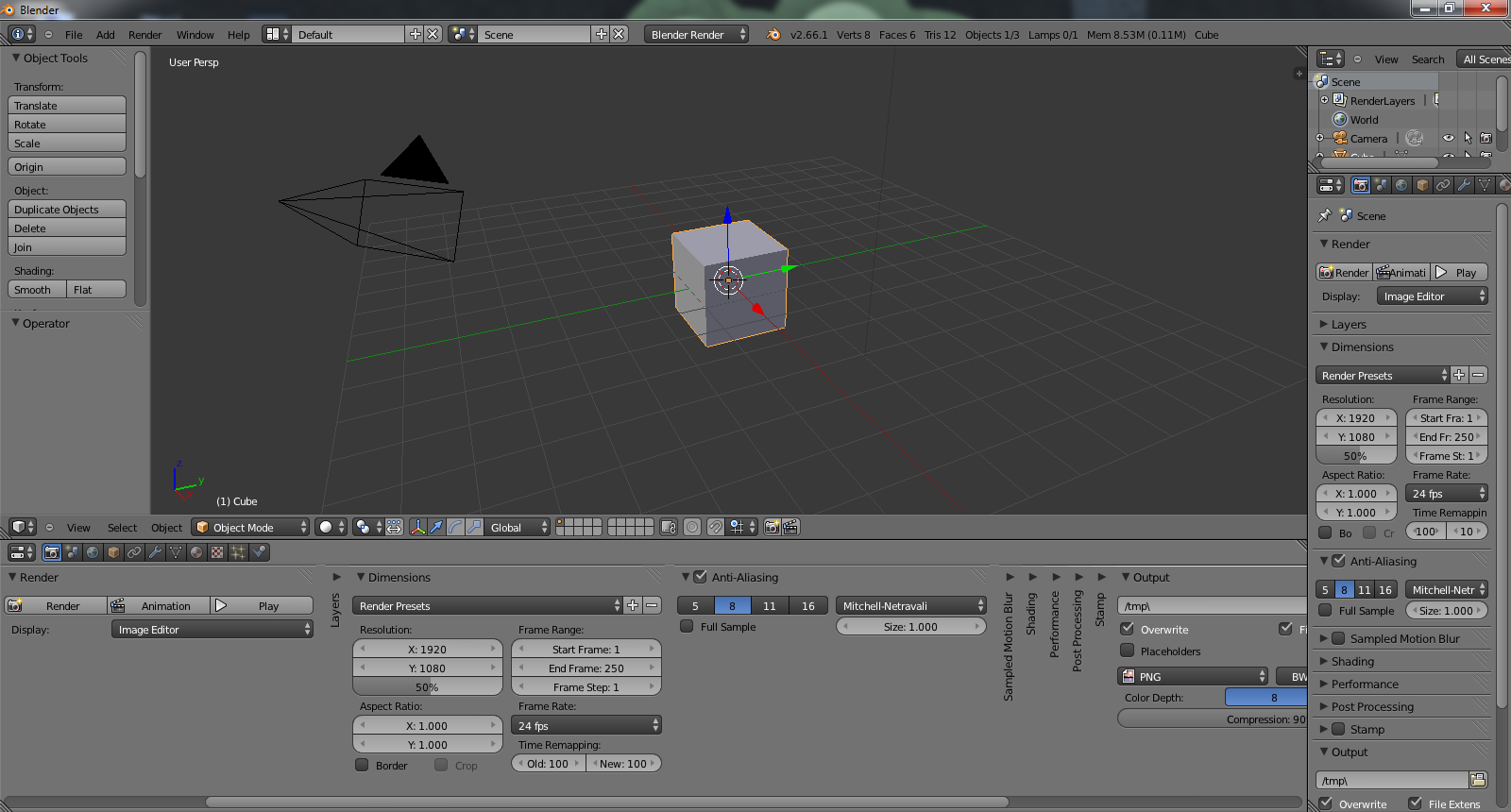Click the Smooth shading button
The height and width of the screenshot is (812, 1511).
(x=37, y=289)
